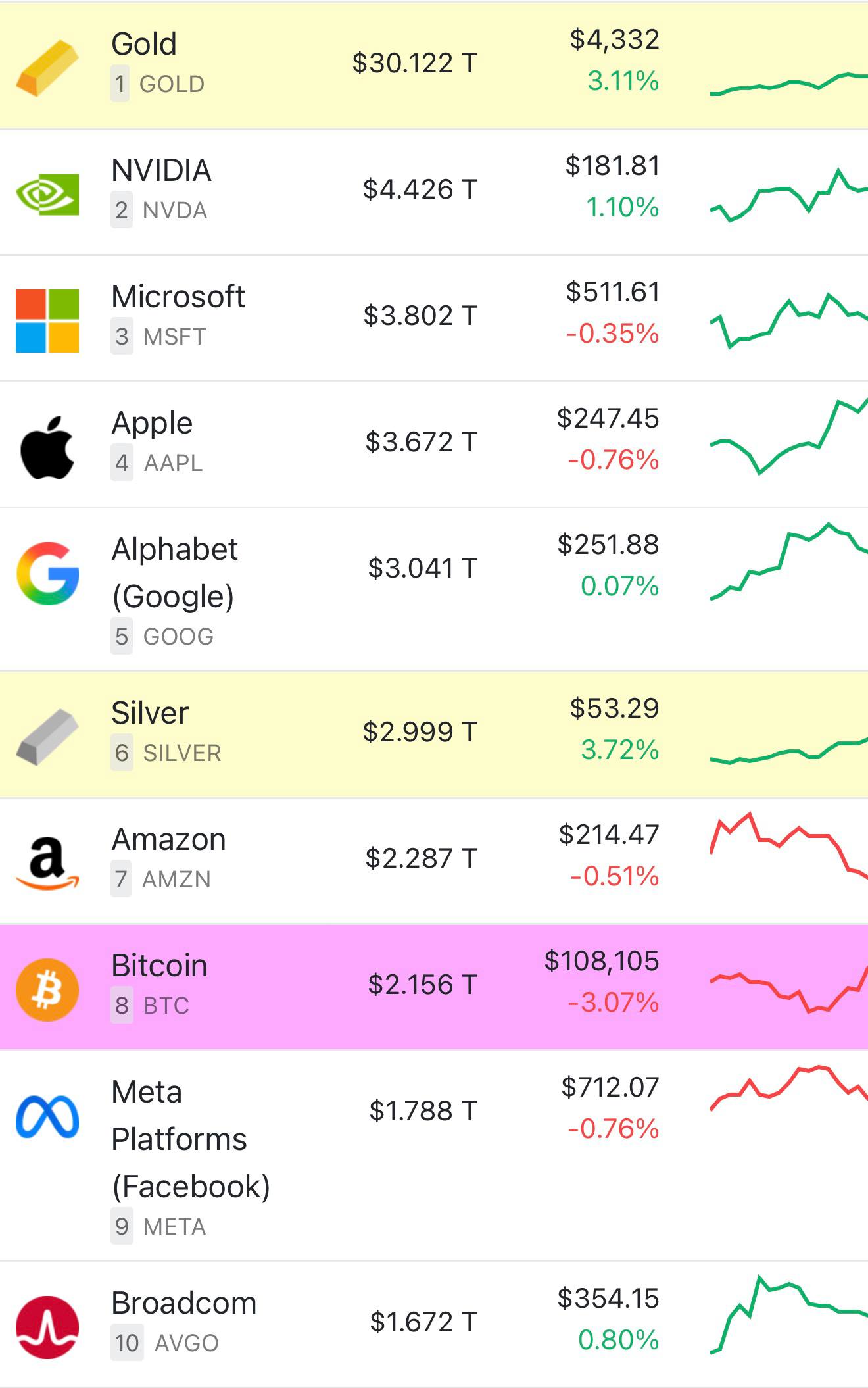
Task: Click Gold's 3.11% daily change
Action: pos(623,82)
